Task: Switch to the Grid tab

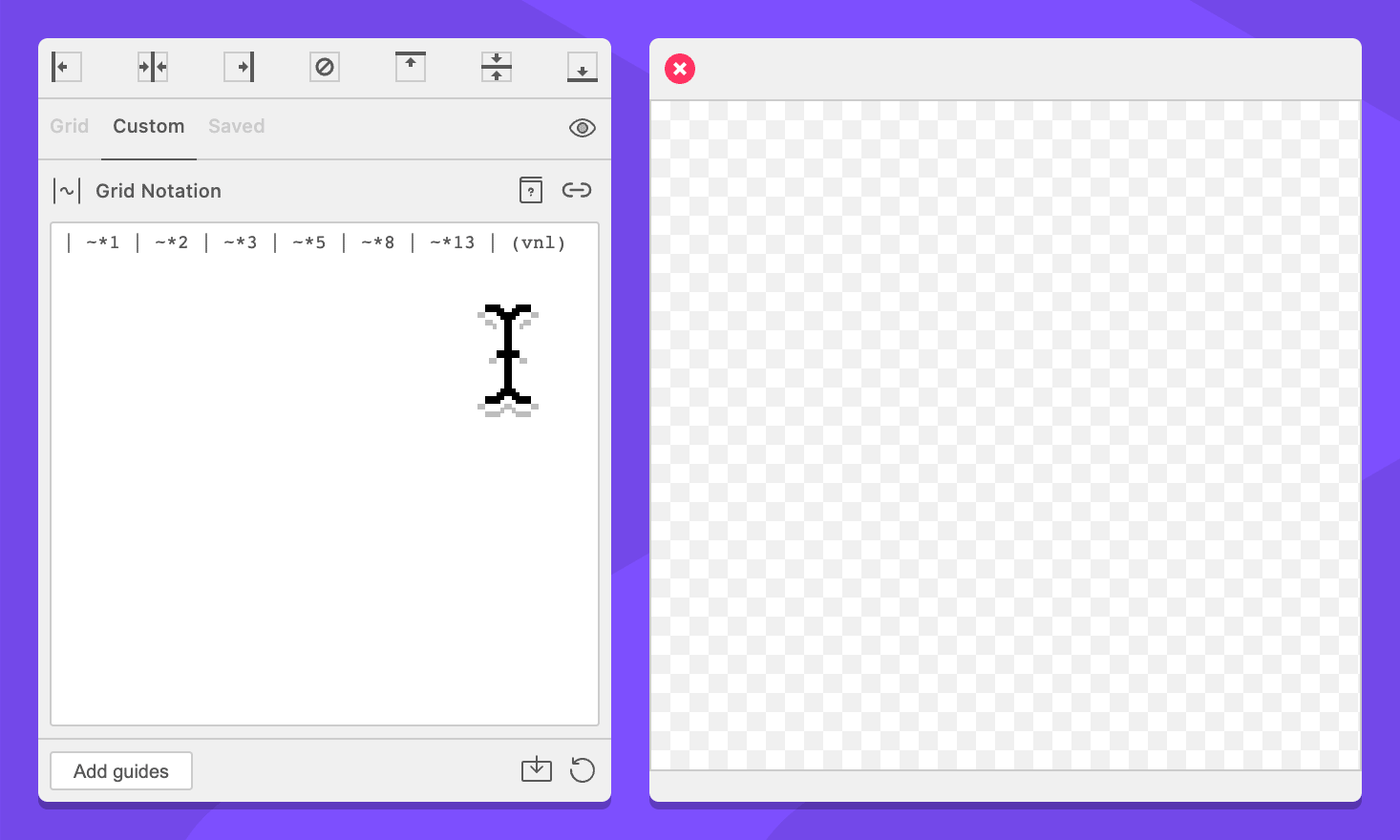Action: tap(70, 126)
